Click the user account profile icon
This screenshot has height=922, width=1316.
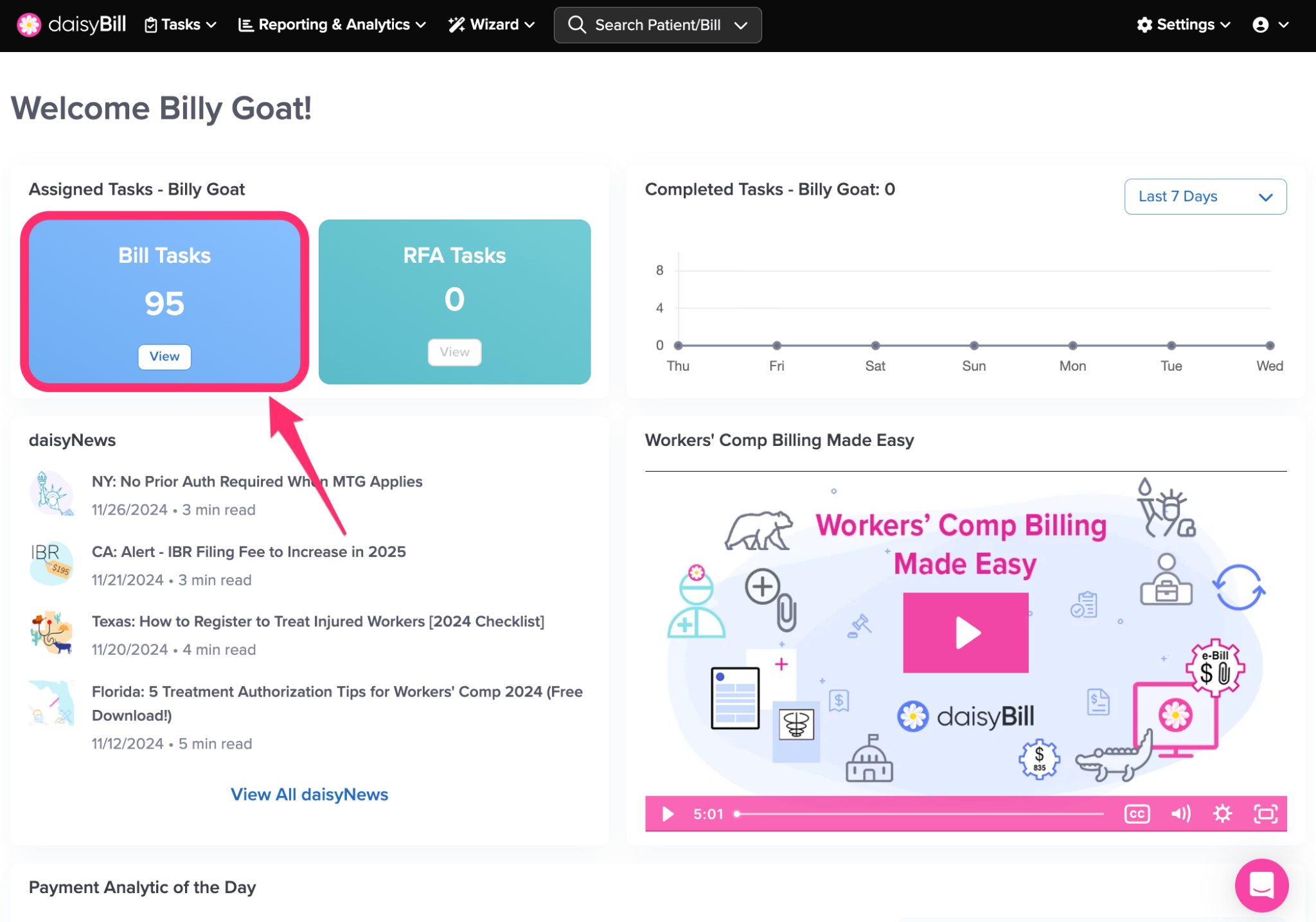pyautogui.click(x=1261, y=24)
